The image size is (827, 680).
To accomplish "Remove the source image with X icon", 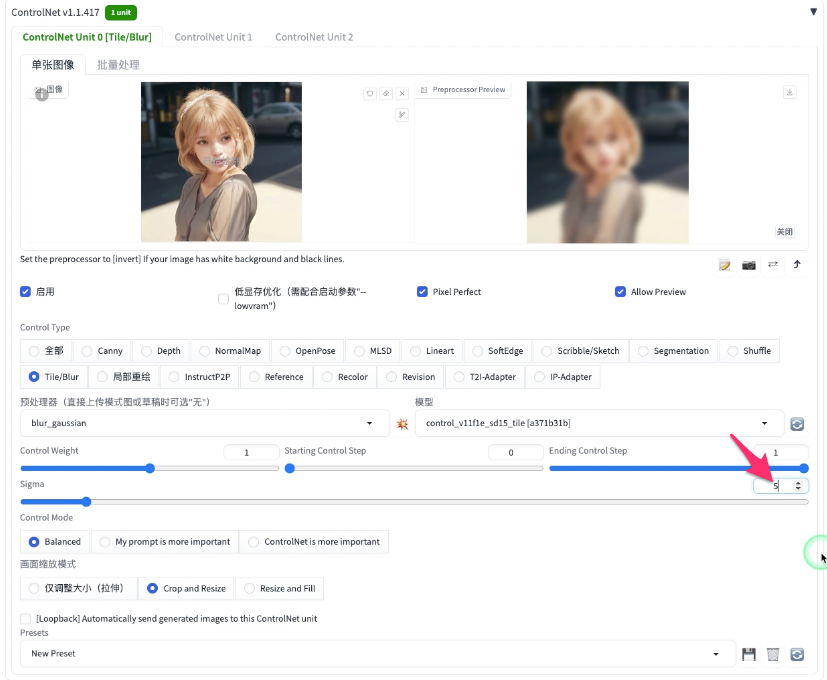I will point(402,93).
